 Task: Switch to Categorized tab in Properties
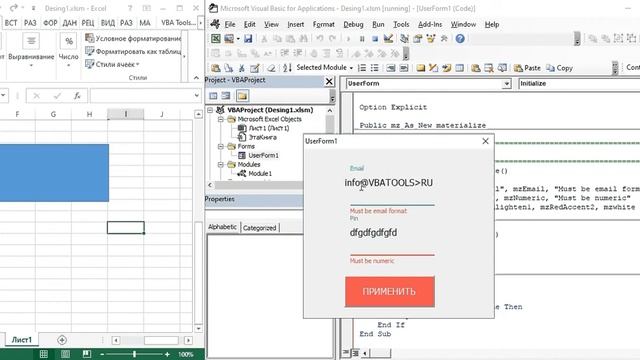(x=260, y=228)
